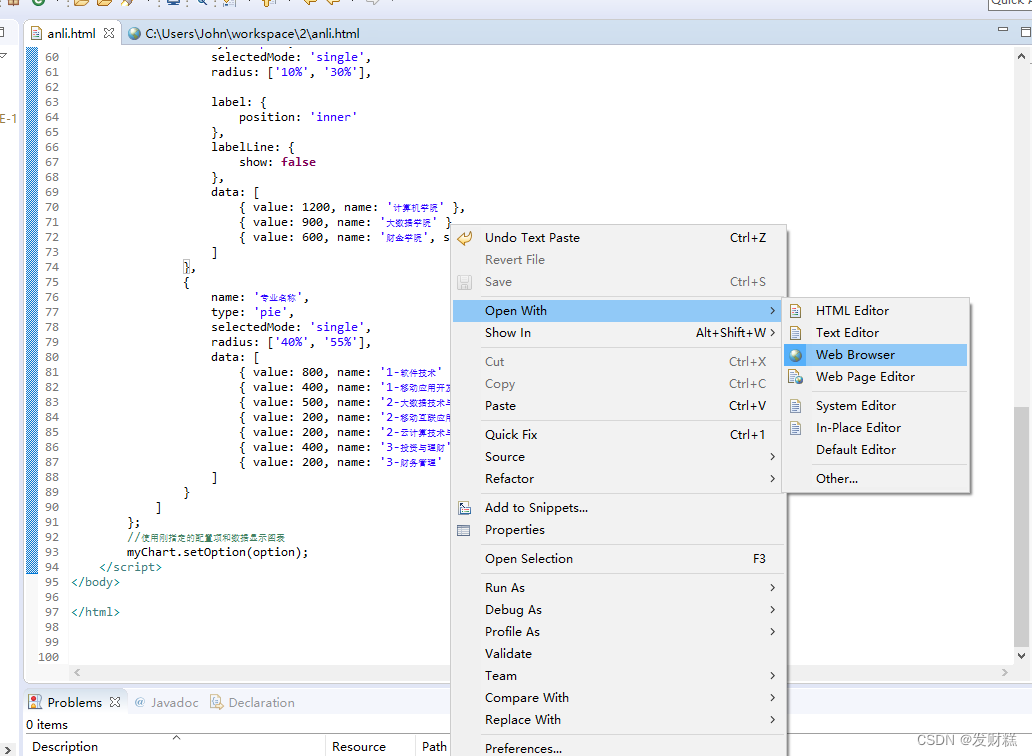Select the HTML Editor from Open With submenu
Image resolution: width=1032 pixels, height=756 pixels.
pos(851,310)
